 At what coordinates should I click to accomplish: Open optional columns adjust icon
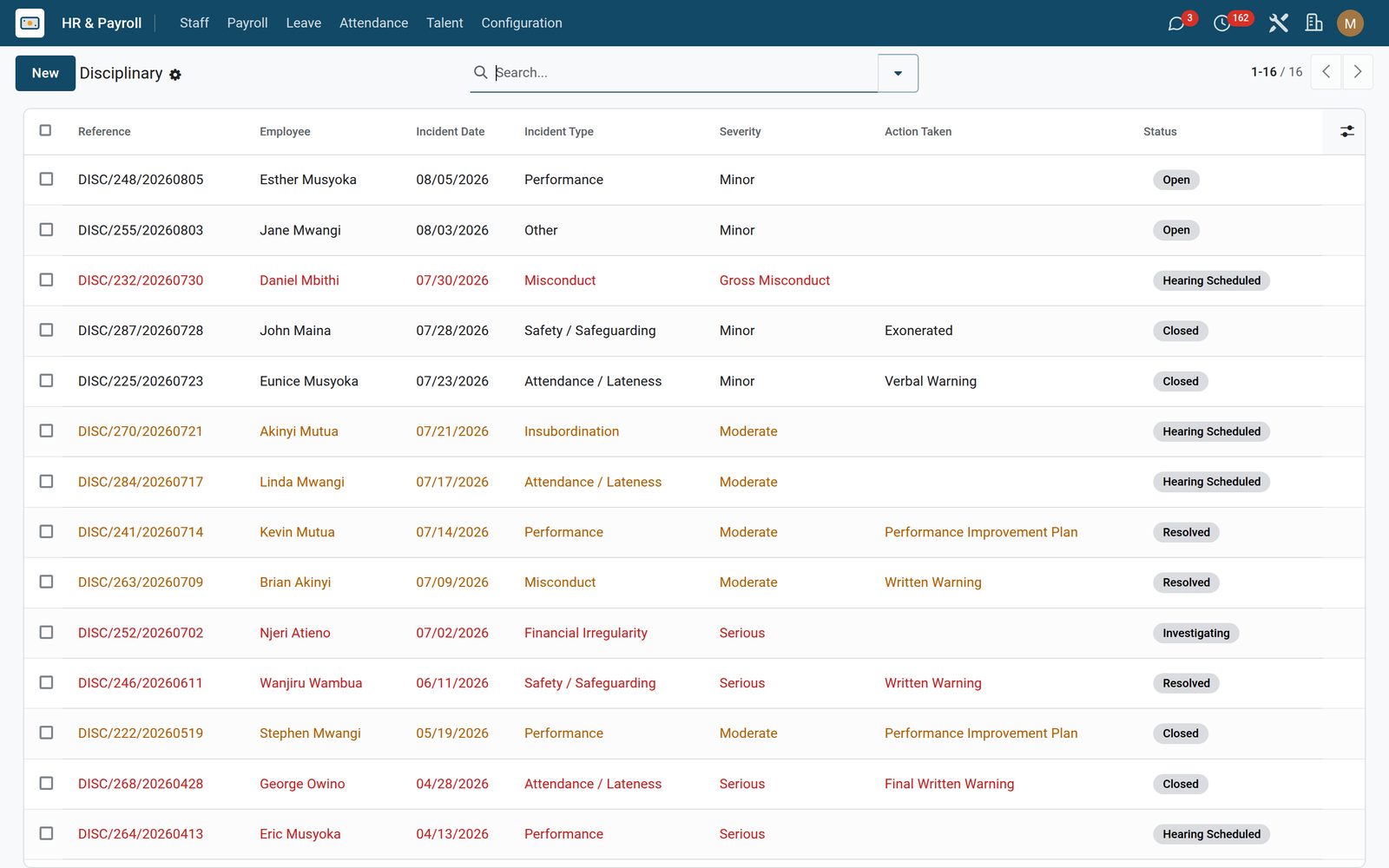[x=1346, y=132]
